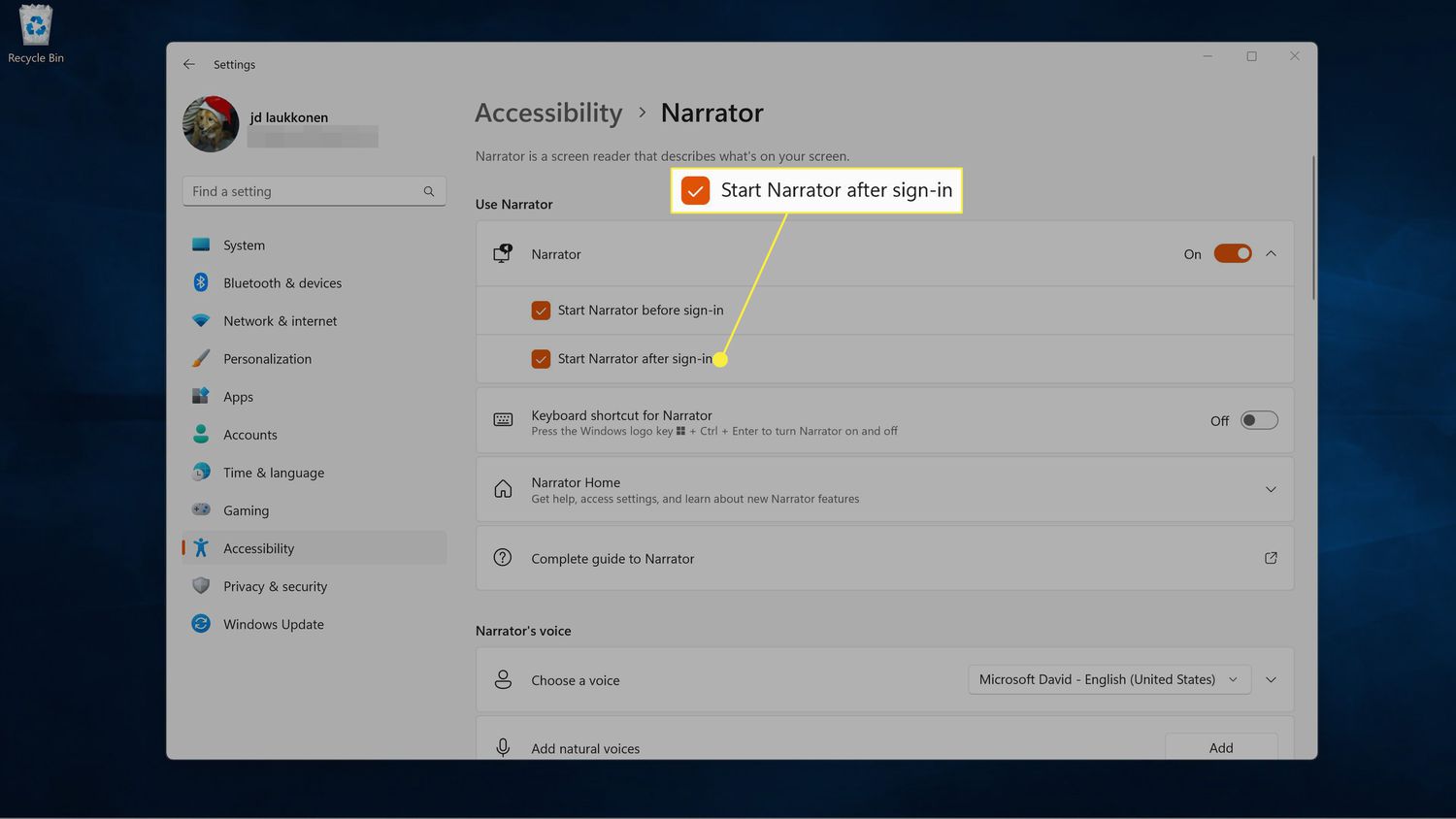Open System settings label

pyautogui.click(x=244, y=246)
